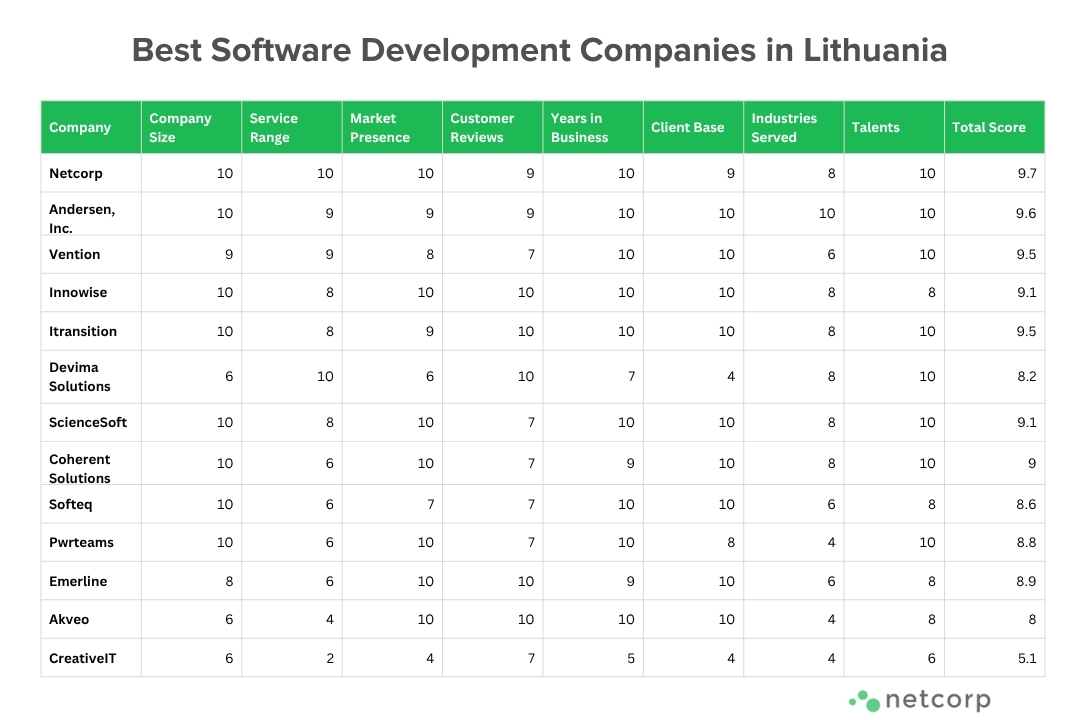Click CreativeIT's total score 5.1
1080x720 pixels.
coord(1027,658)
